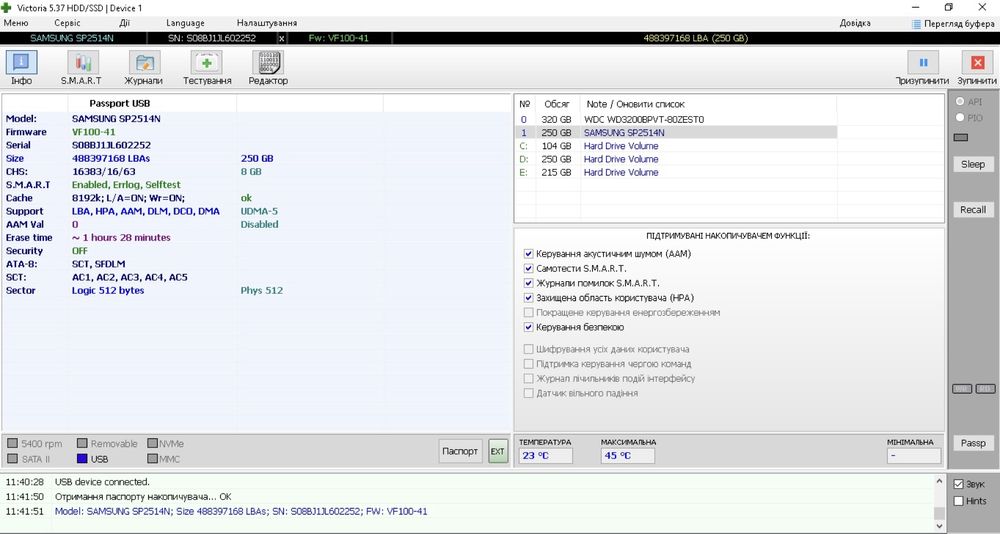The image size is (1000, 534).
Task: Click the NVMe indicator square
Action: coord(152,443)
